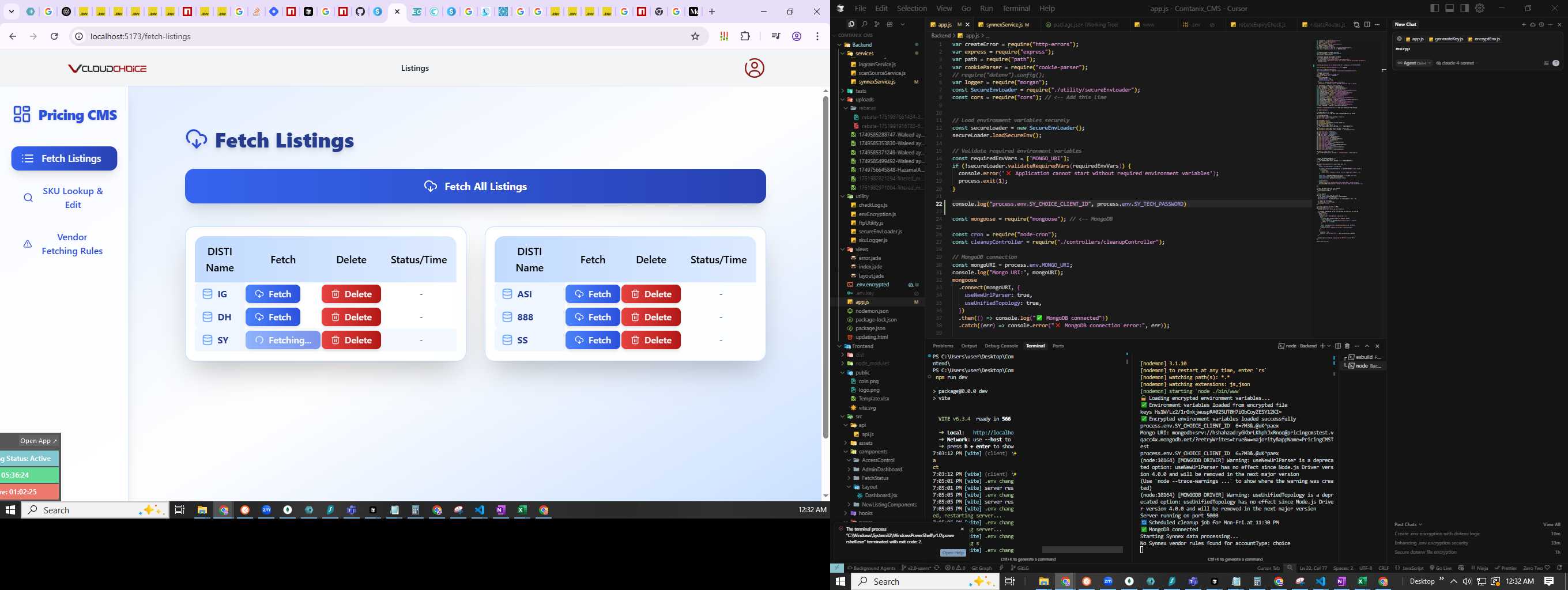Click user profile avatar icon in Pricing CMS header
Viewport: 1568px width, 590px height.
point(754,68)
